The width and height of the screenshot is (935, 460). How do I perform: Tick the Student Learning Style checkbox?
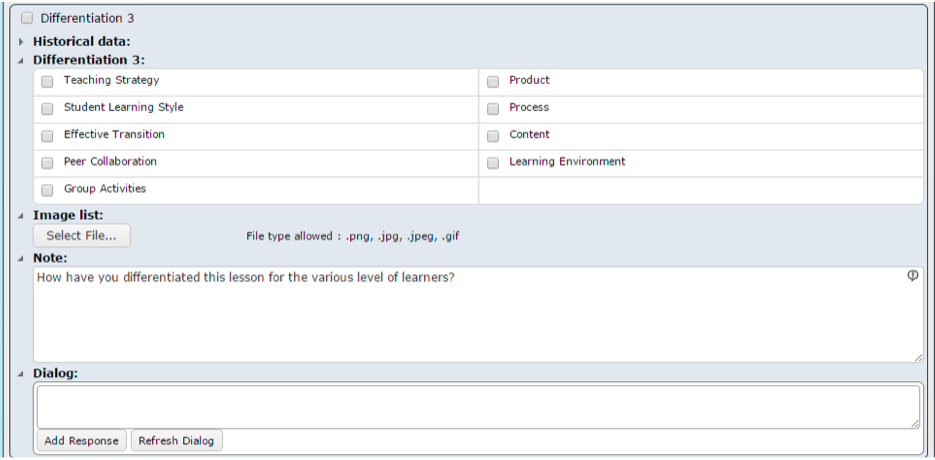tap(47, 109)
